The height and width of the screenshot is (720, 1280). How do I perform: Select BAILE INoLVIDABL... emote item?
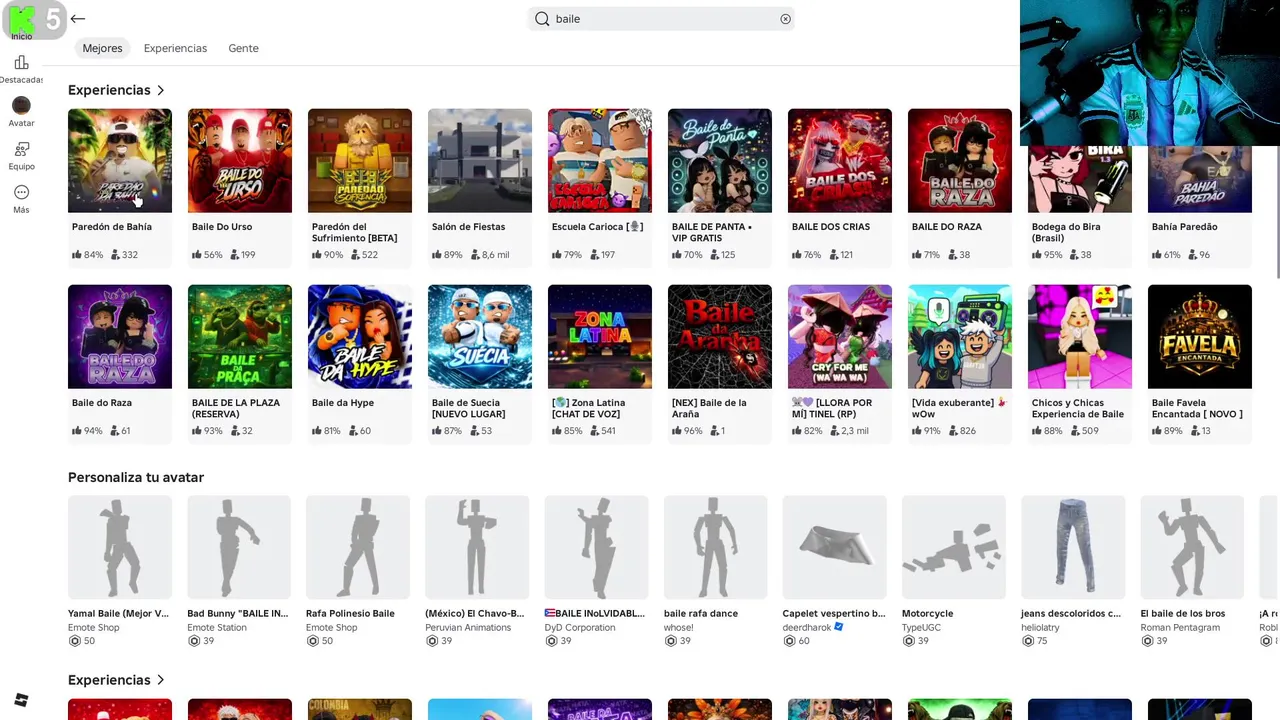click(x=597, y=548)
